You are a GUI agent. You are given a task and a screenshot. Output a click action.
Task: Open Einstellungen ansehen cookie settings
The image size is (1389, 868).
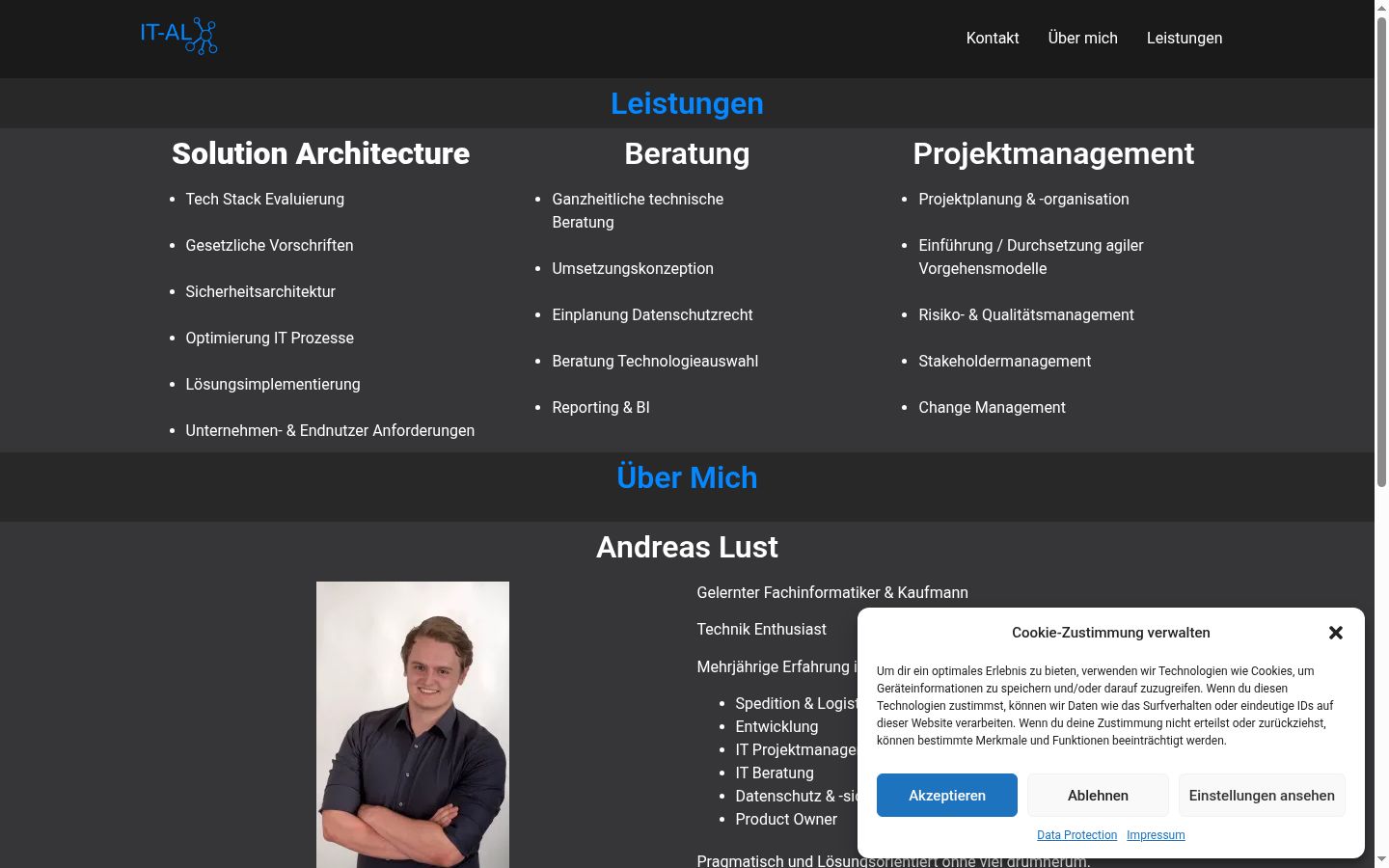tap(1262, 796)
